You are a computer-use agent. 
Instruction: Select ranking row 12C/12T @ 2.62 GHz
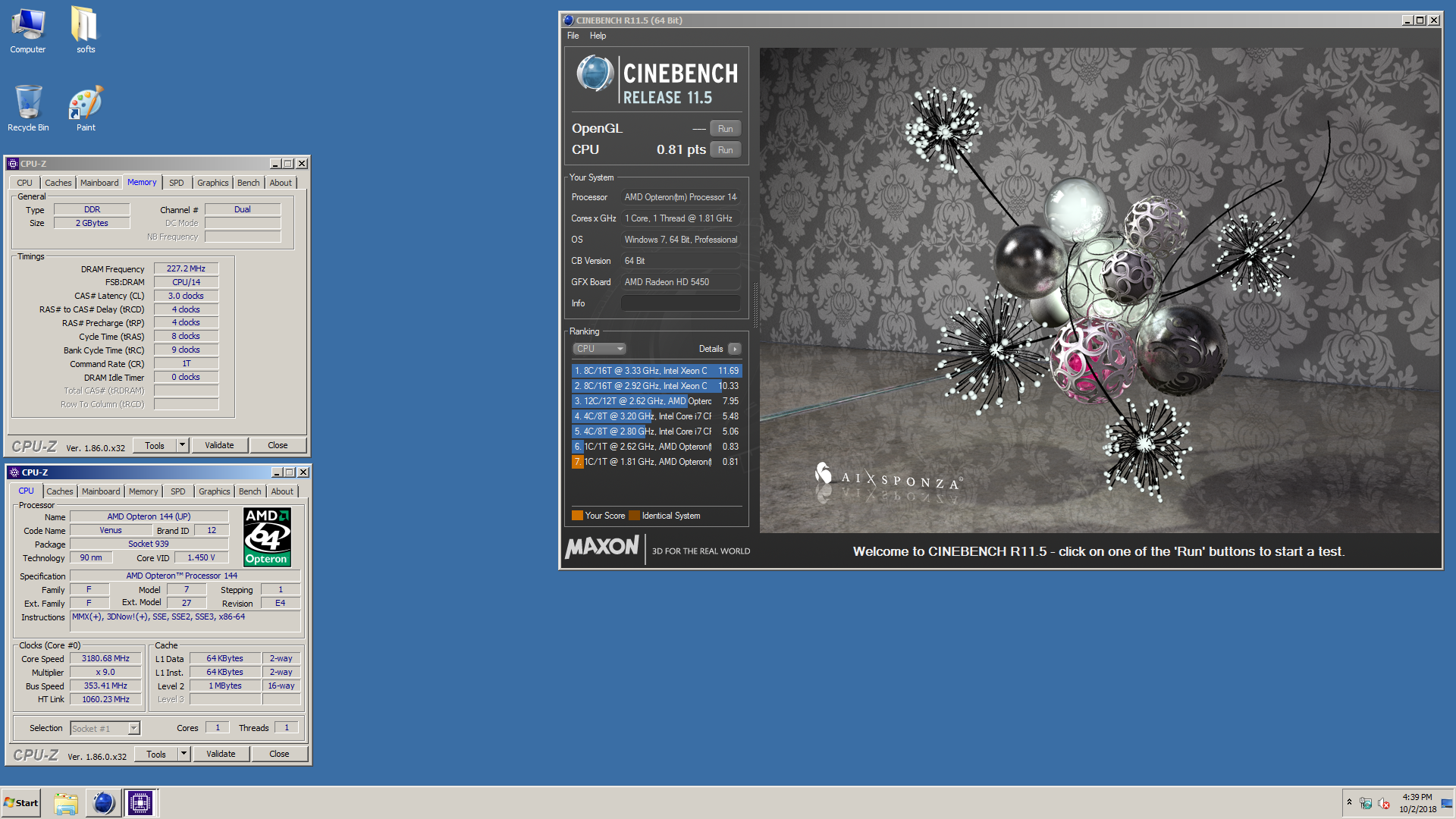pos(657,401)
